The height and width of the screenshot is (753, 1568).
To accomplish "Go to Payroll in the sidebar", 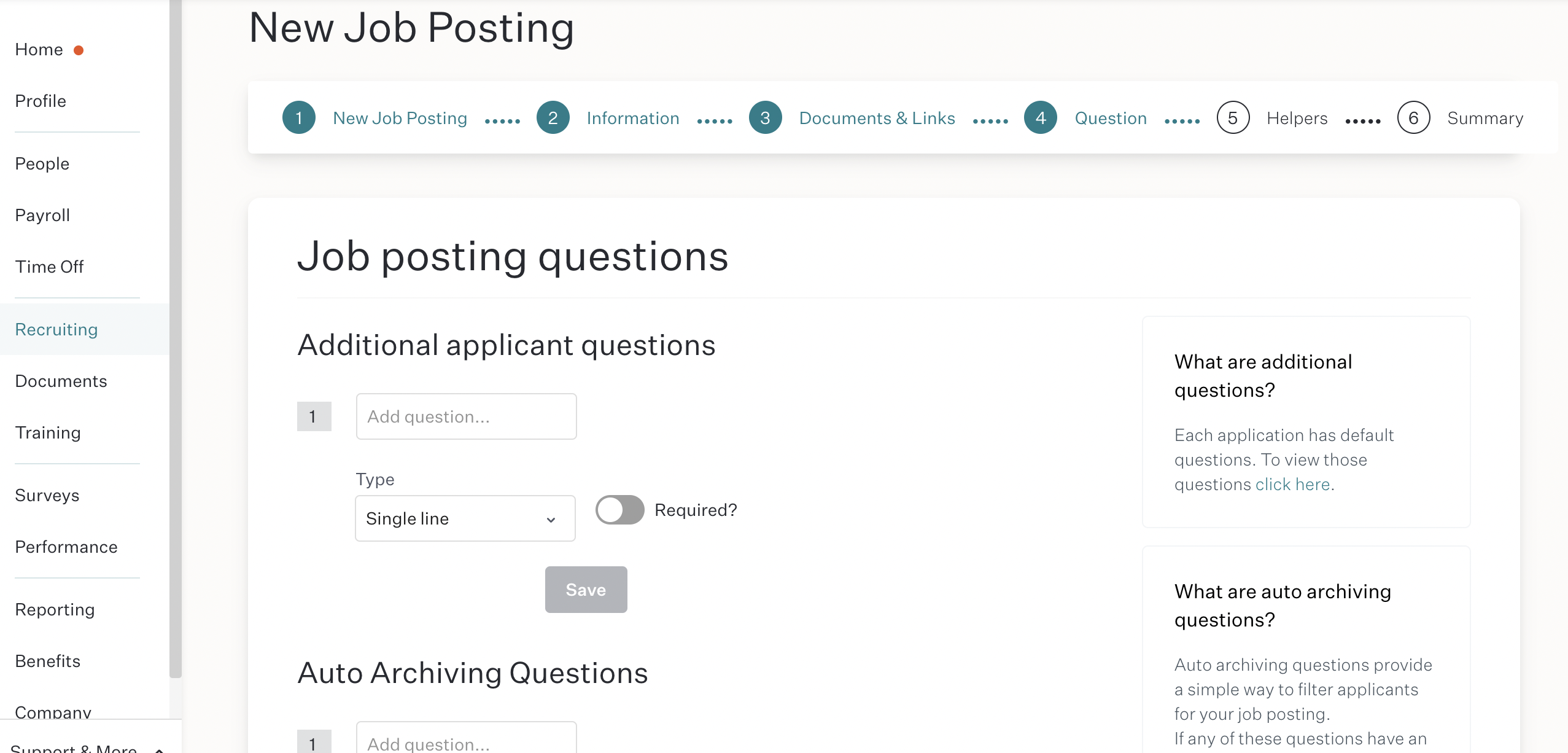I will coord(42,215).
